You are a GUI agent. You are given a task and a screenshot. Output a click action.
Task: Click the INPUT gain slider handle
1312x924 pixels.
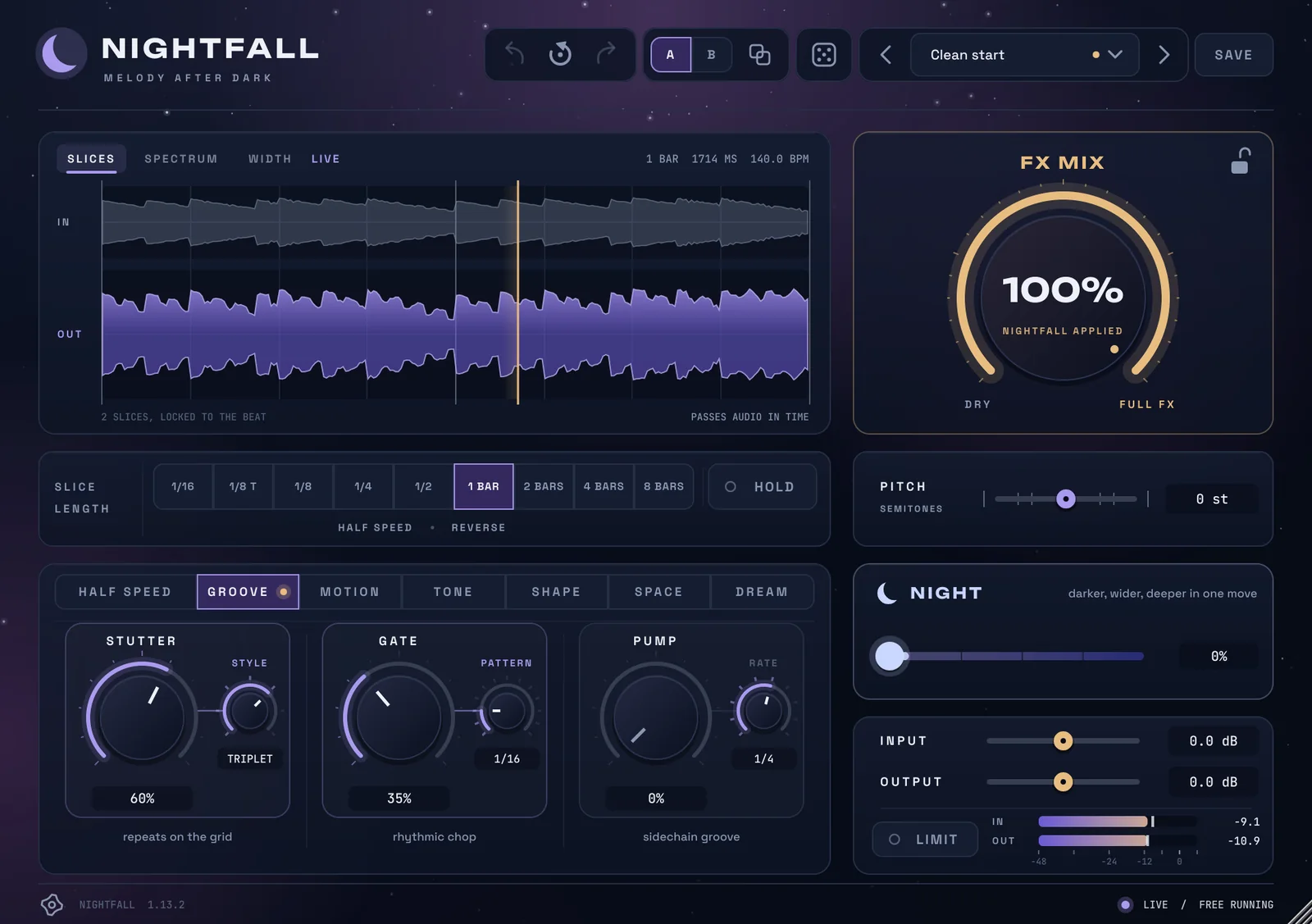1063,741
